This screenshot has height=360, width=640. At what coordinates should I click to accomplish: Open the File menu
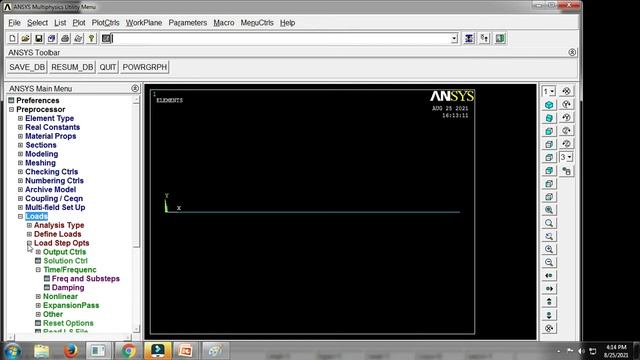point(14,23)
